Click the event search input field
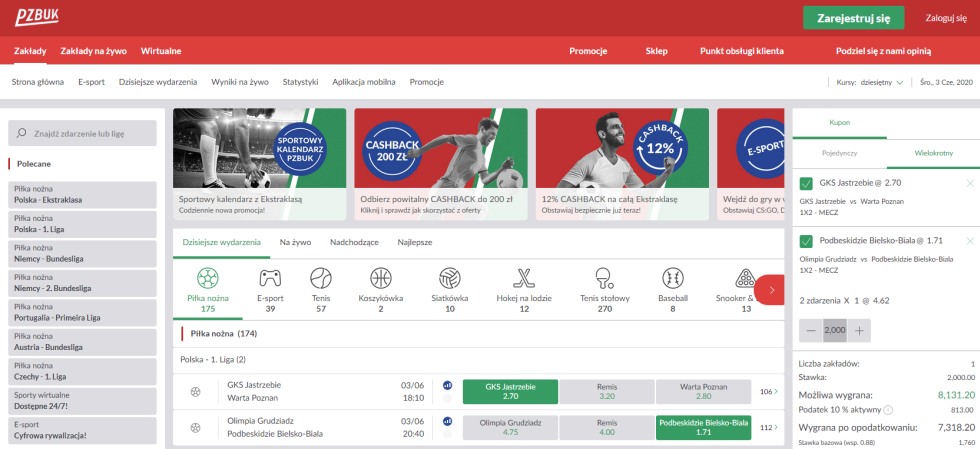This screenshot has width=980, height=449. [82, 133]
